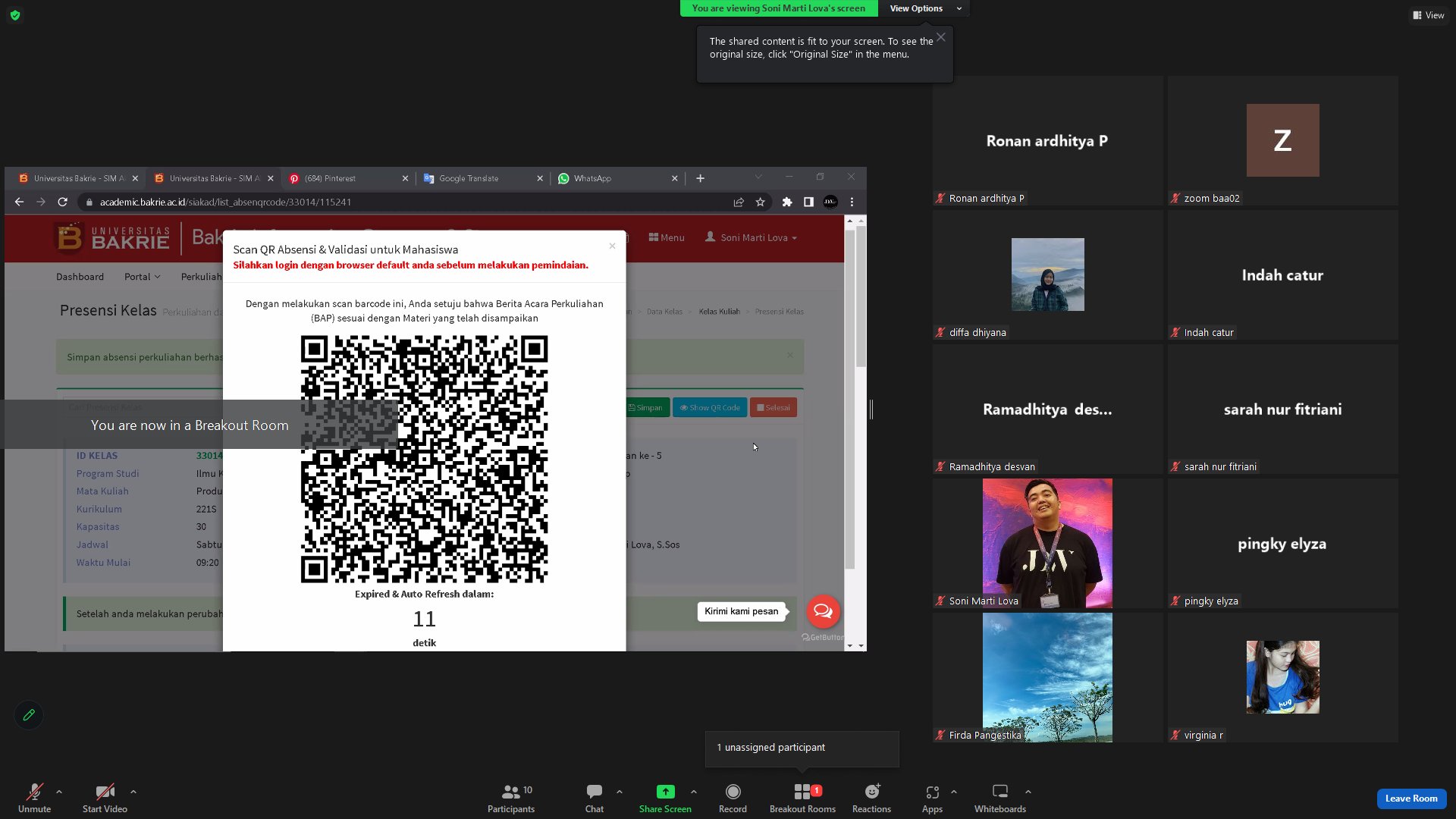
Task: Click Data Kelas breadcrumb link
Action: [x=664, y=312]
